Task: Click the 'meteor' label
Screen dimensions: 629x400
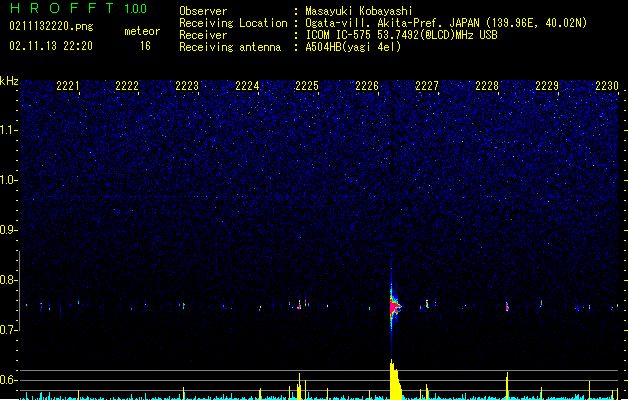Action: 142,31
